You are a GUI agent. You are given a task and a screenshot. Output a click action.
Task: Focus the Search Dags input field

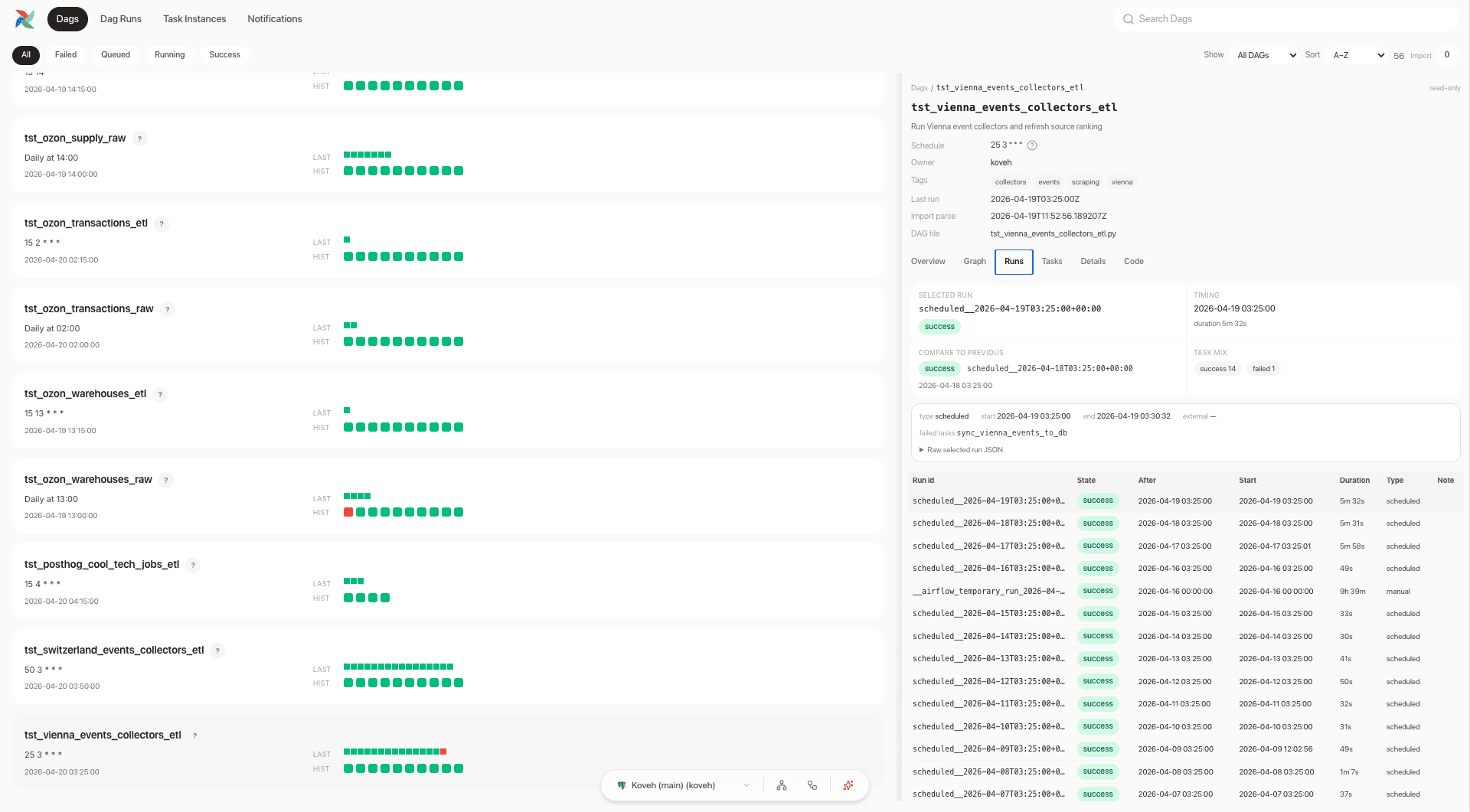click(x=1286, y=19)
